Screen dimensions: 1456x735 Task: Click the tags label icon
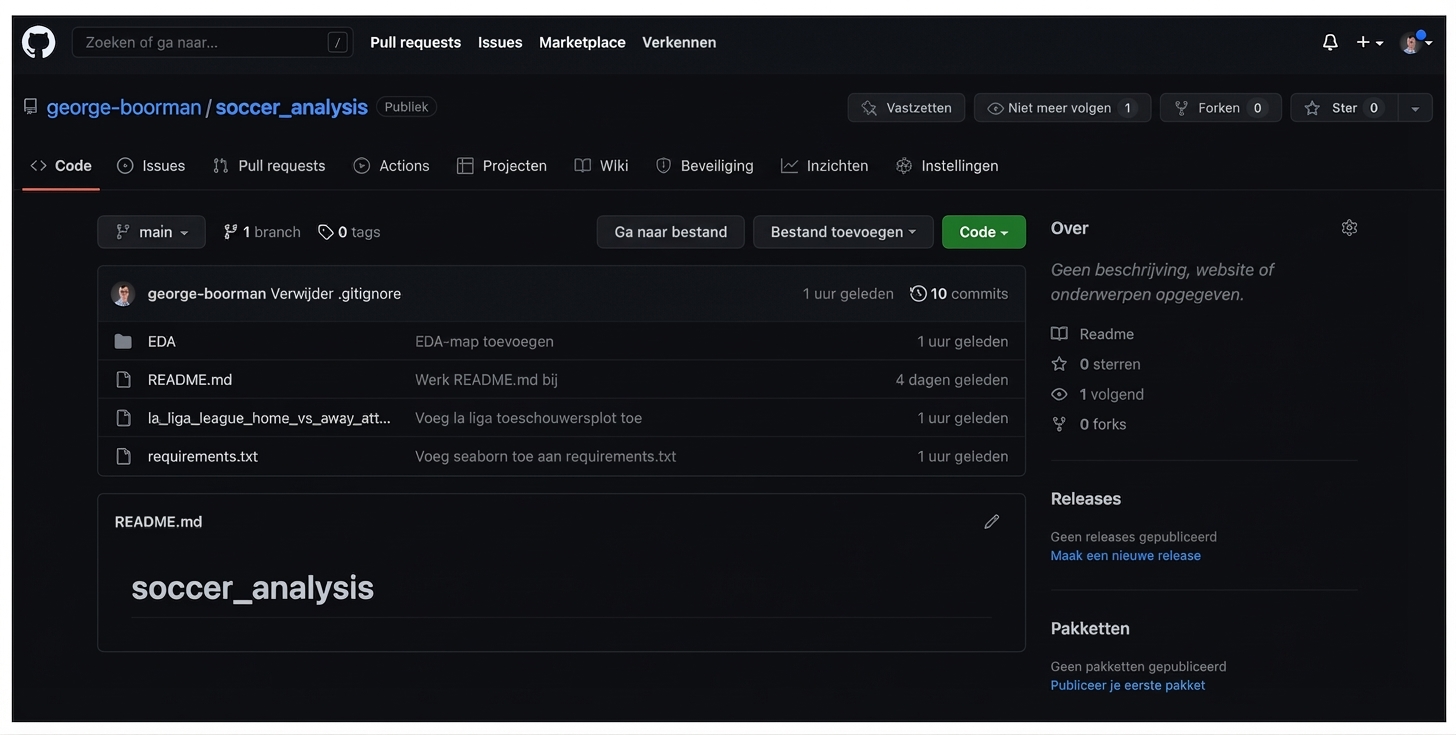[x=326, y=232]
